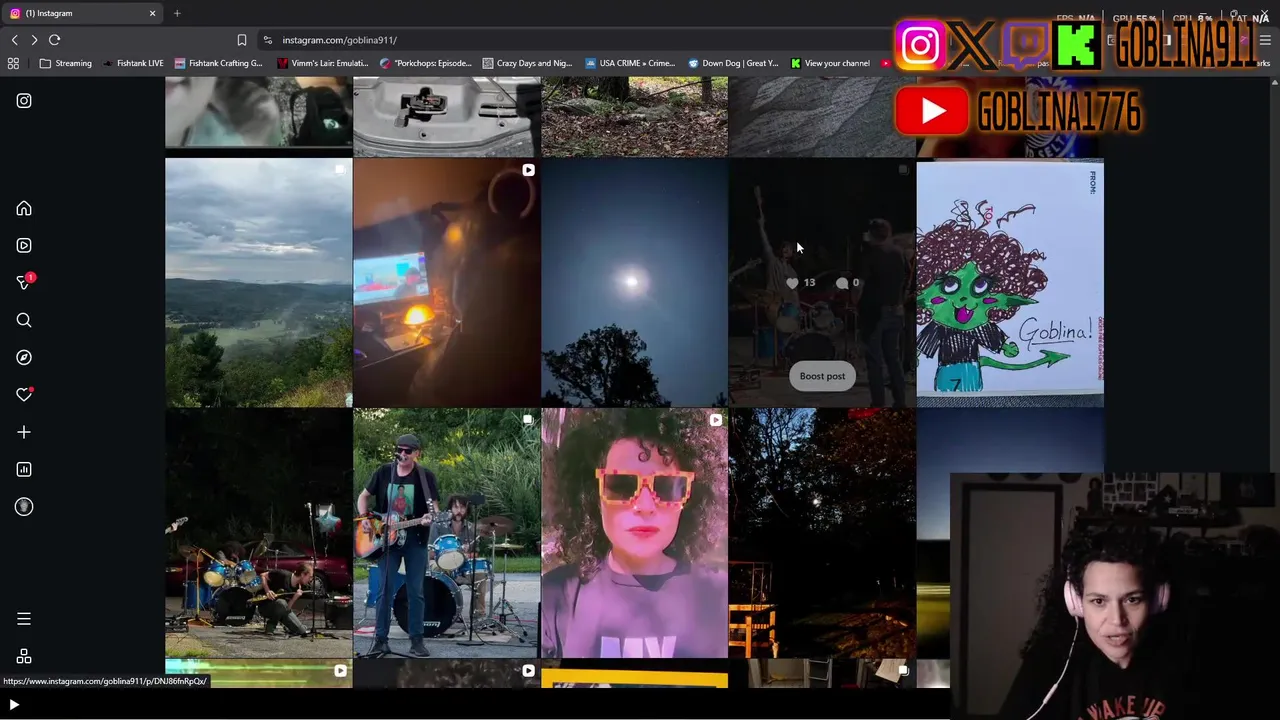
Task: Open the Fishtank LIVE bookmark
Action: click(134, 63)
